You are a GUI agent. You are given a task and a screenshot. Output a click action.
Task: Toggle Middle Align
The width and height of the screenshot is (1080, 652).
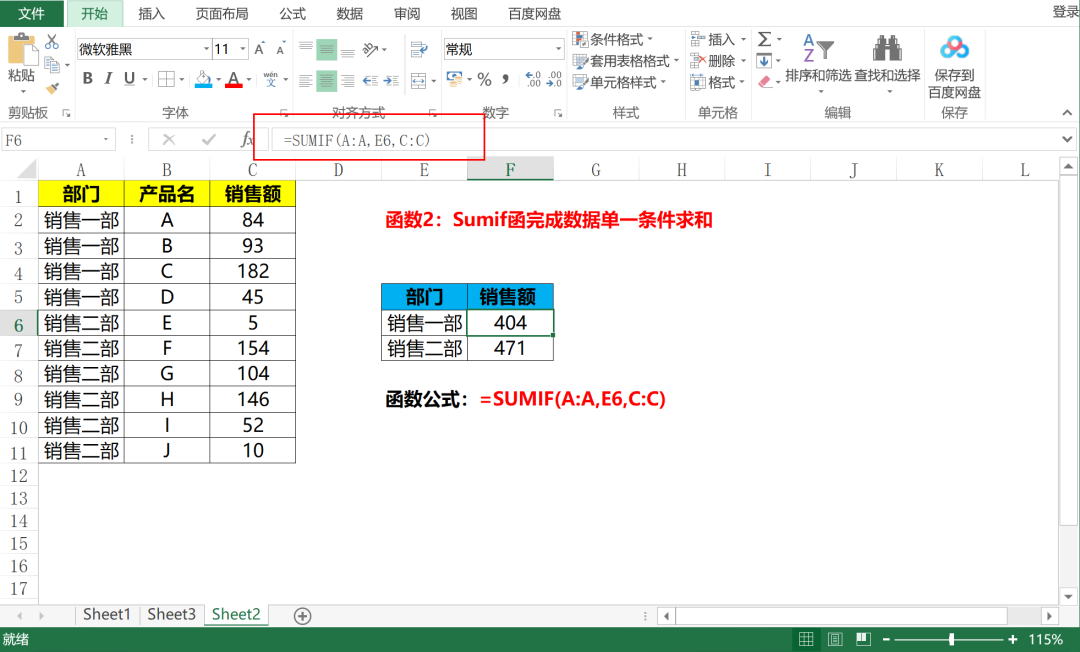(x=326, y=49)
